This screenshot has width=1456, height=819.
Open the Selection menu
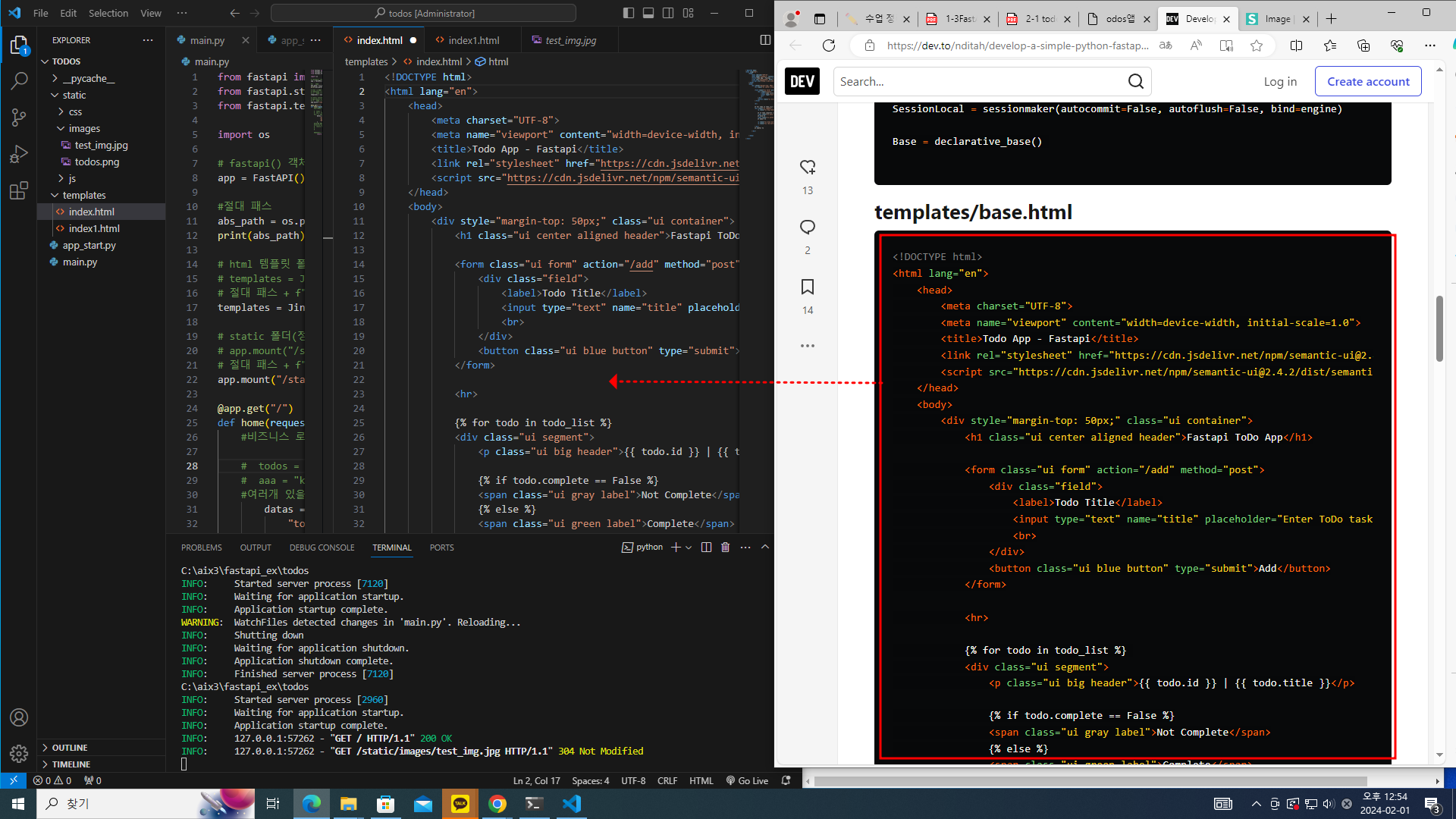point(108,13)
